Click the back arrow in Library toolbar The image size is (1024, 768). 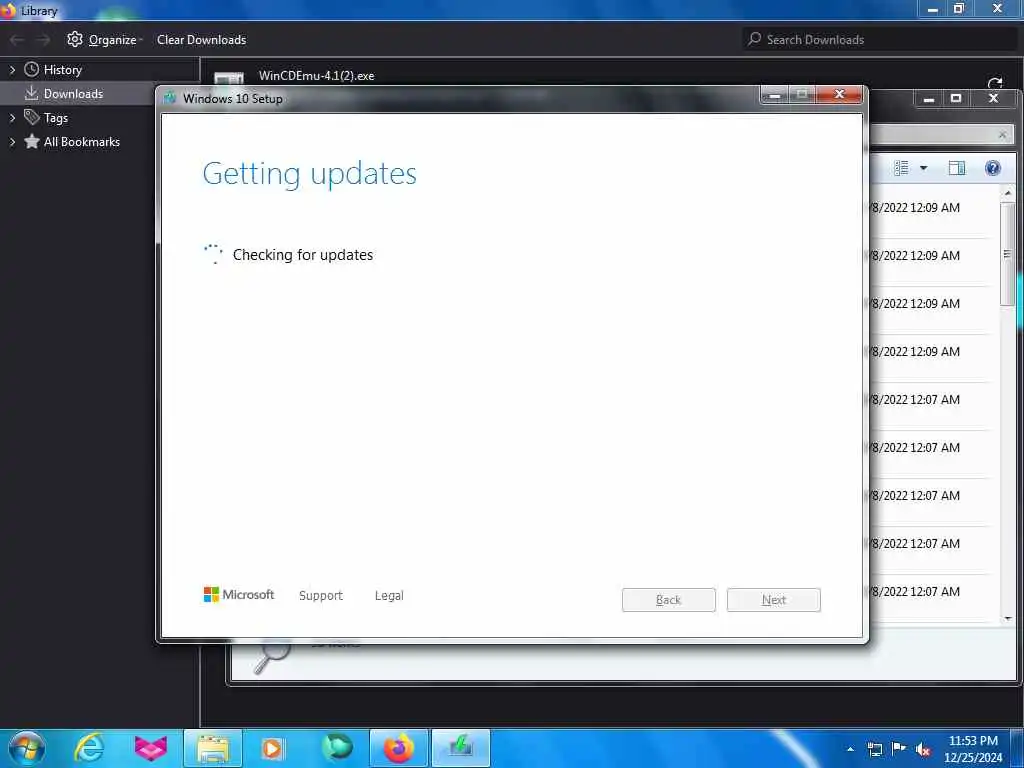click(x=17, y=40)
